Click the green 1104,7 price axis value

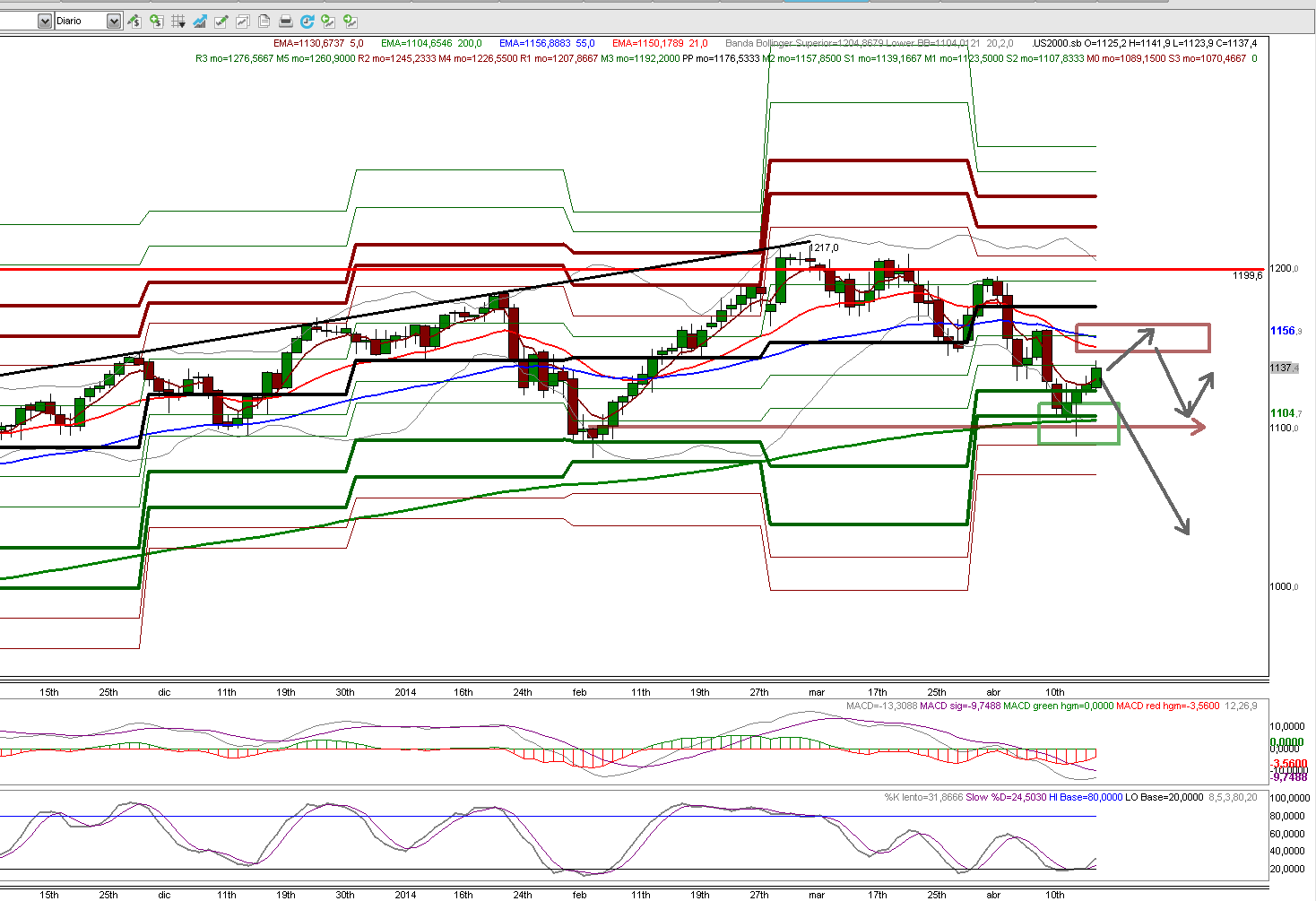coord(1286,413)
